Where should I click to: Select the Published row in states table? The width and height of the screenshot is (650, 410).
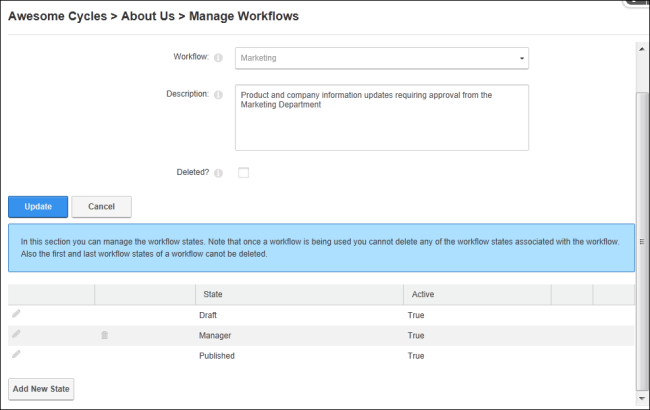(x=321, y=356)
